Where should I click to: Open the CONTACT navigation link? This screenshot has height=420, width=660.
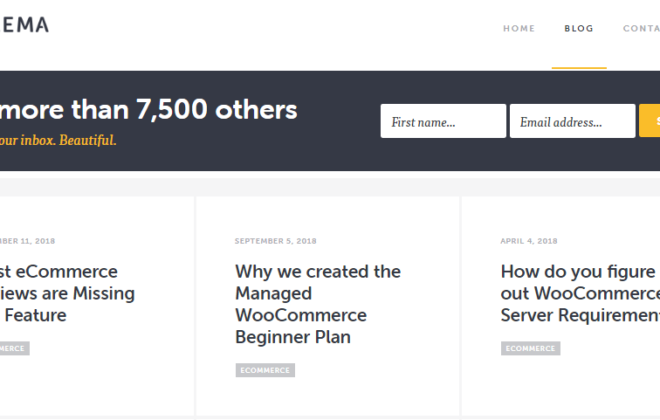coord(641,29)
